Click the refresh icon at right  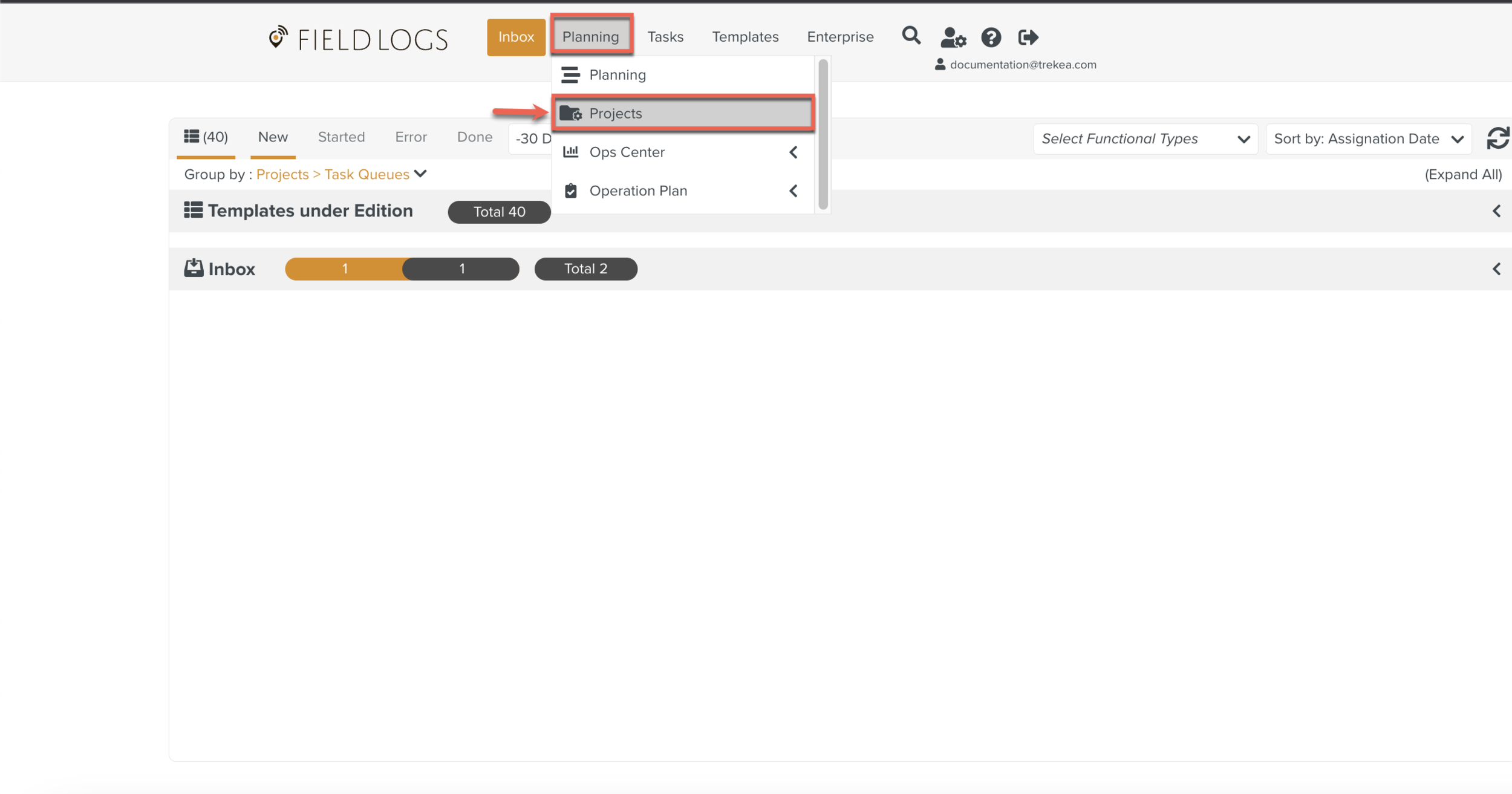click(1498, 138)
